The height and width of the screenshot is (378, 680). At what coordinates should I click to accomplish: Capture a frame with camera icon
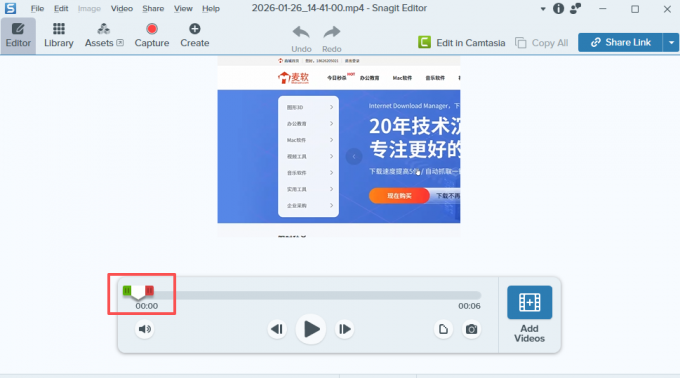click(x=471, y=329)
